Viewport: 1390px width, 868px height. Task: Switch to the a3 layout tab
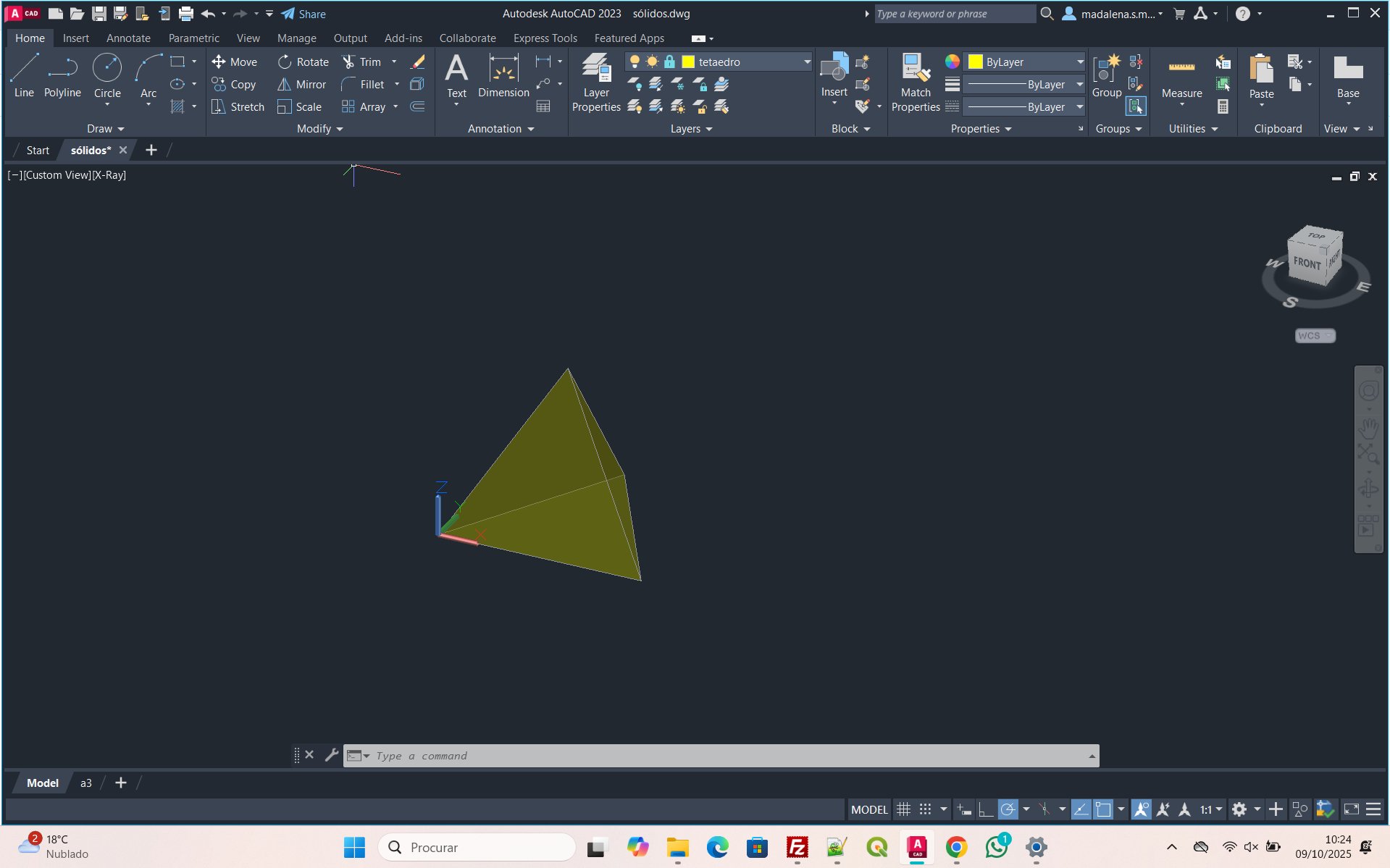[x=86, y=783]
